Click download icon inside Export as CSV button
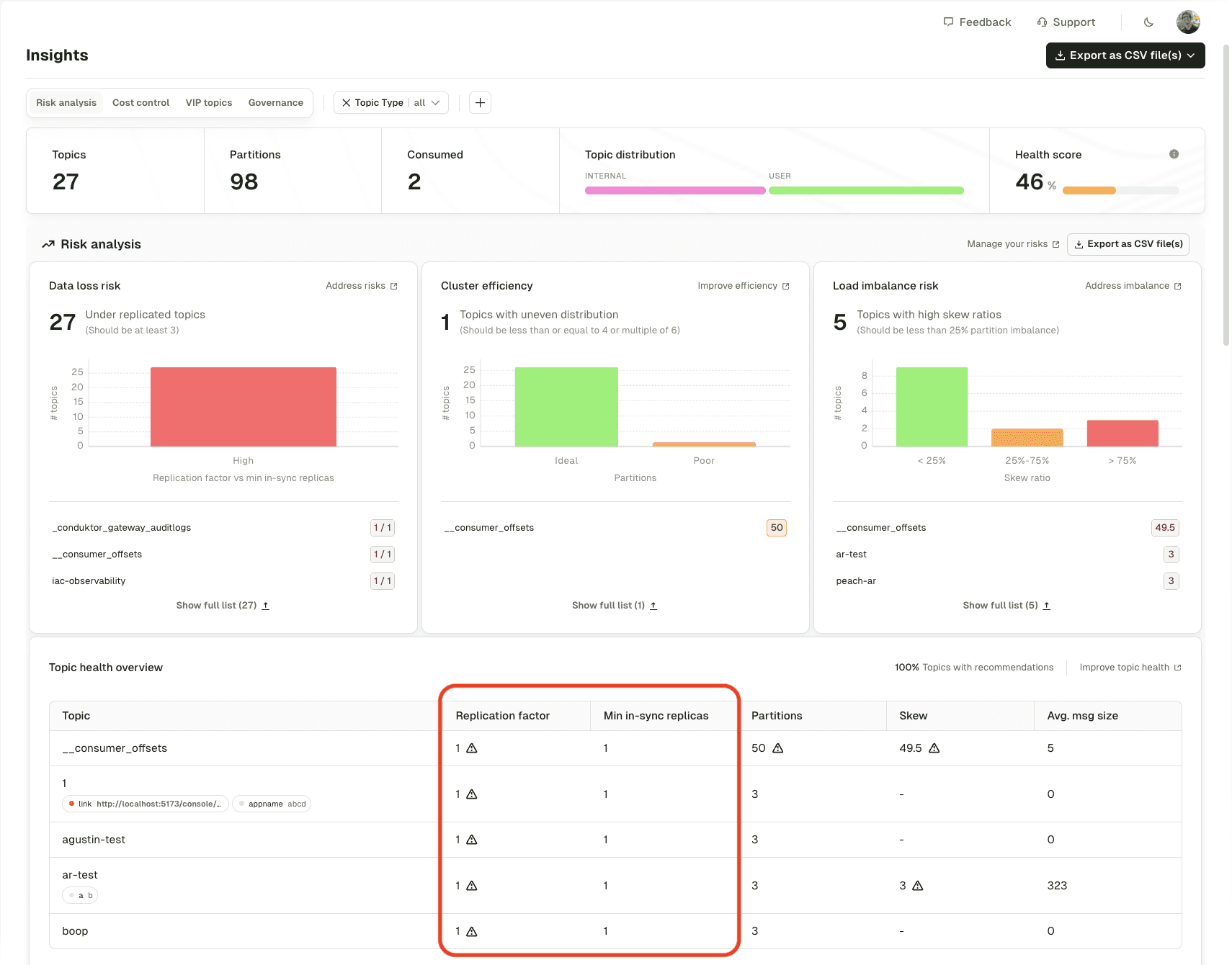 (x=1079, y=244)
